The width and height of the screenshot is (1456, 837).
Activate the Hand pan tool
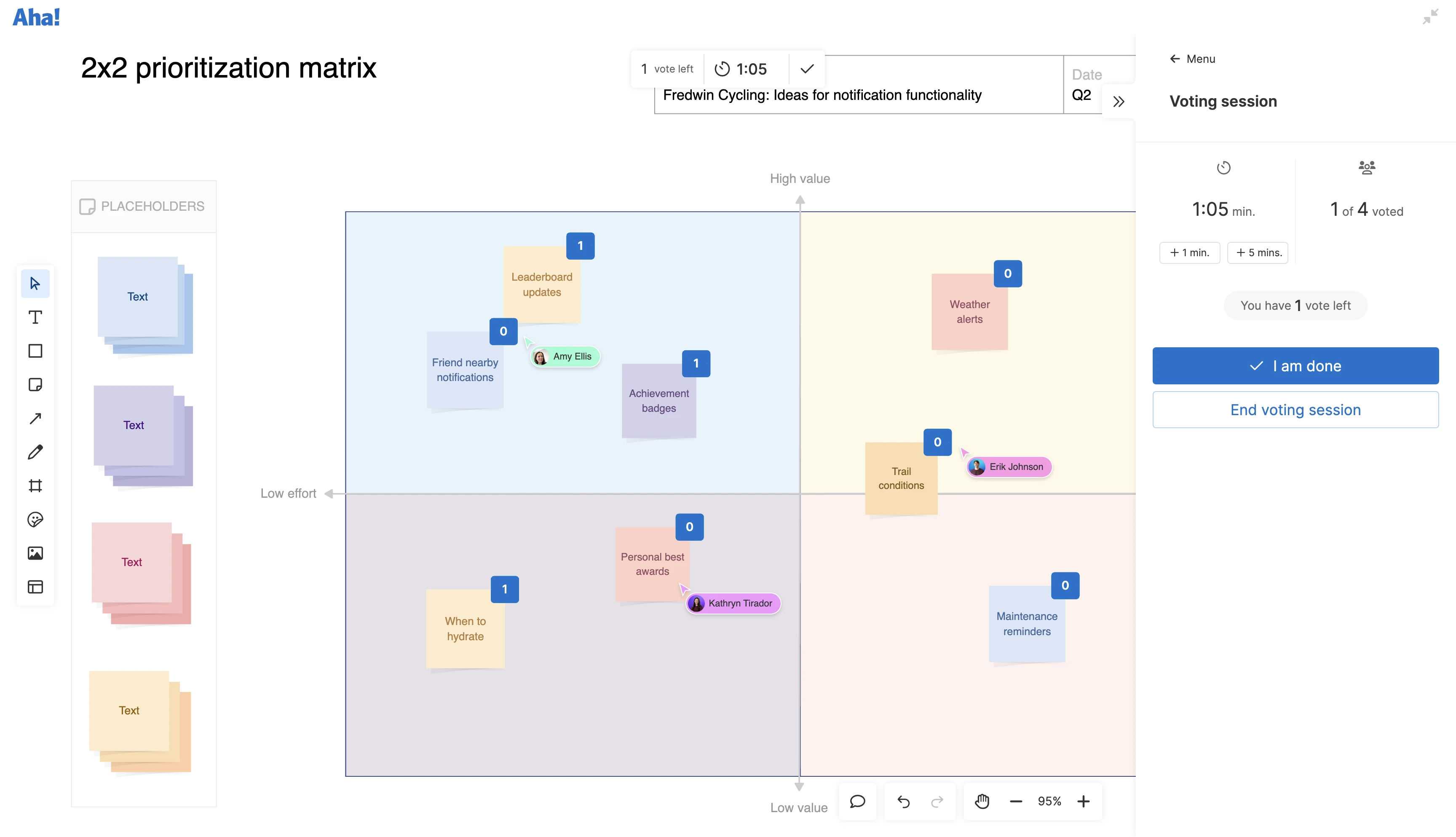[982, 801]
